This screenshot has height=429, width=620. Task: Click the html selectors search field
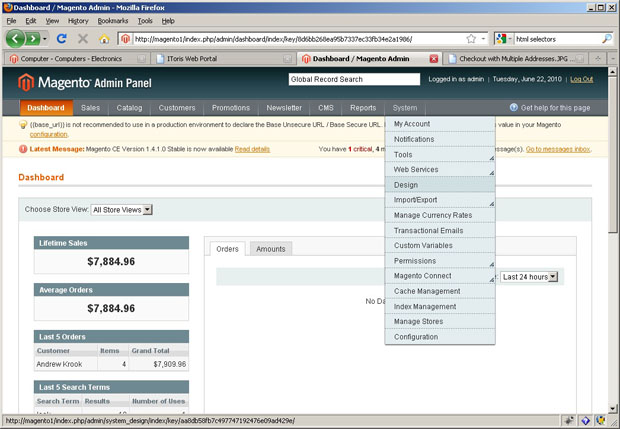point(558,39)
